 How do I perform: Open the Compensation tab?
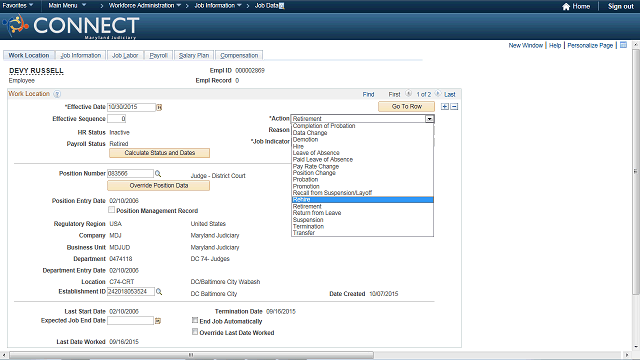tap(239, 56)
